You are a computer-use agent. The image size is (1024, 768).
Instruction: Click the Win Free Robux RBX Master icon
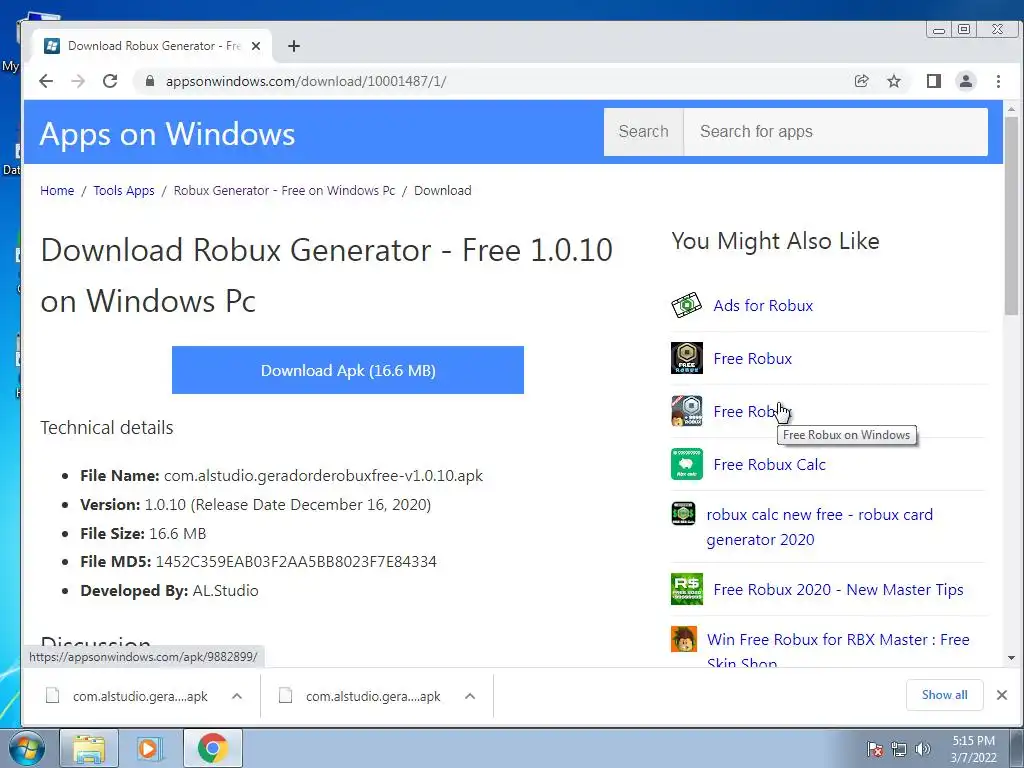pyautogui.click(x=683, y=639)
